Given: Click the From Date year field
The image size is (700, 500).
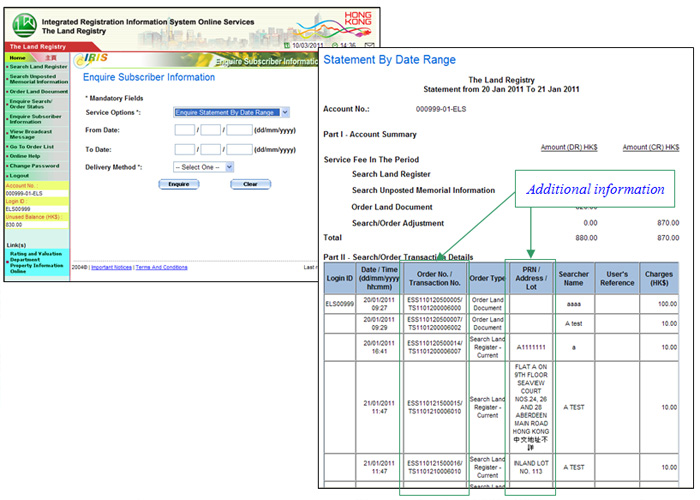Looking at the screenshot, I should click(x=239, y=130).
